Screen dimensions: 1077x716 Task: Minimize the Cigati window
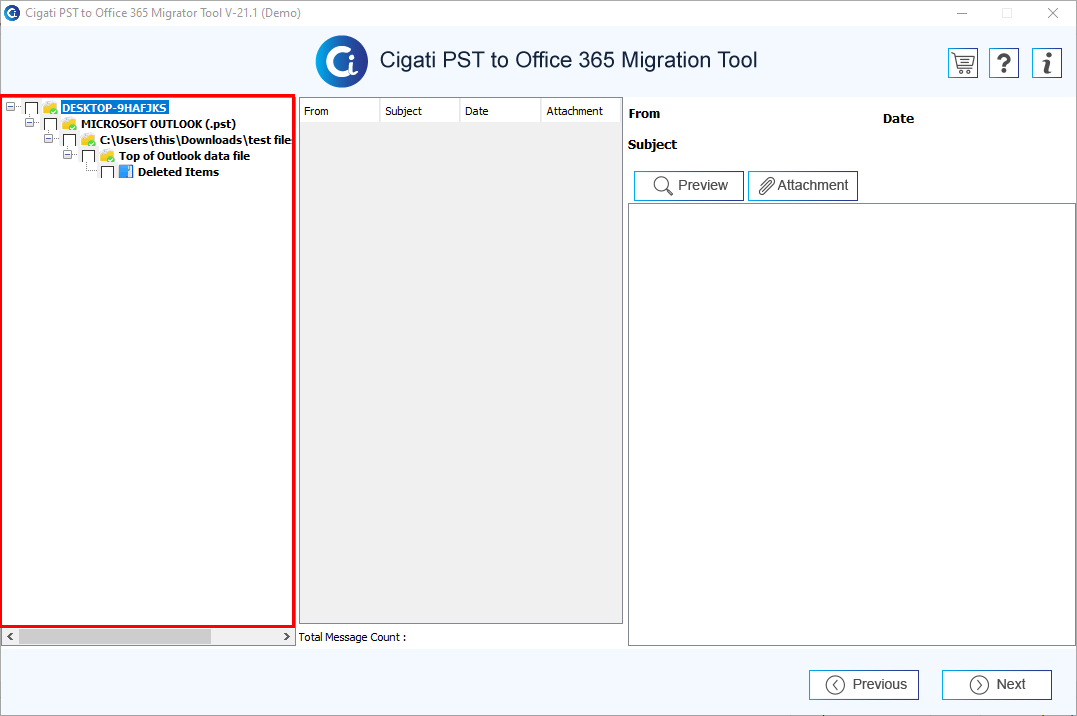click(x=962, y=13)
